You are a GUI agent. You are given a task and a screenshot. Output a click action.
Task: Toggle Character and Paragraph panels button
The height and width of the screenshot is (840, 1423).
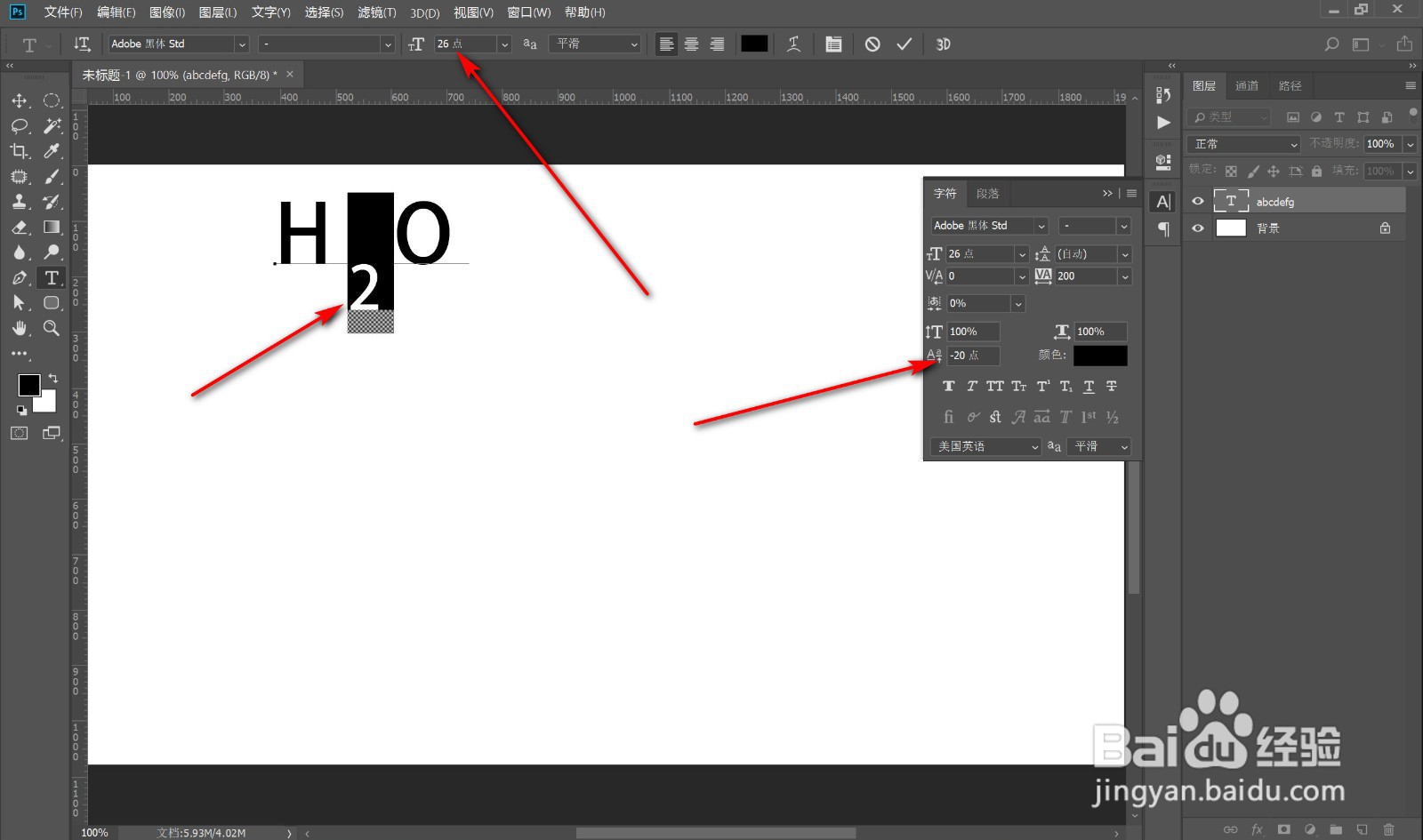click(833, 44)
